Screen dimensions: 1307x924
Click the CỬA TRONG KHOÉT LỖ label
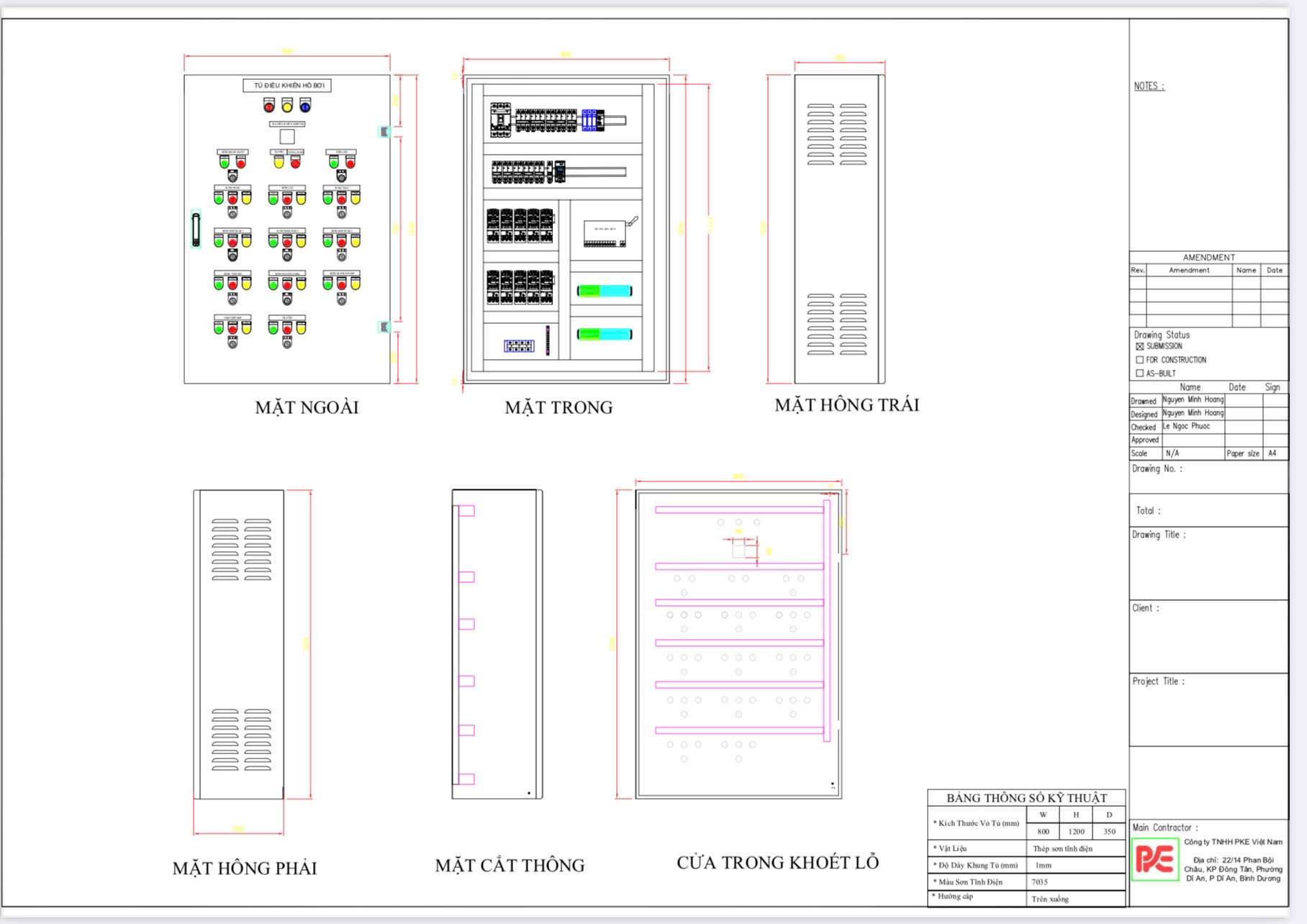[777, 862]
